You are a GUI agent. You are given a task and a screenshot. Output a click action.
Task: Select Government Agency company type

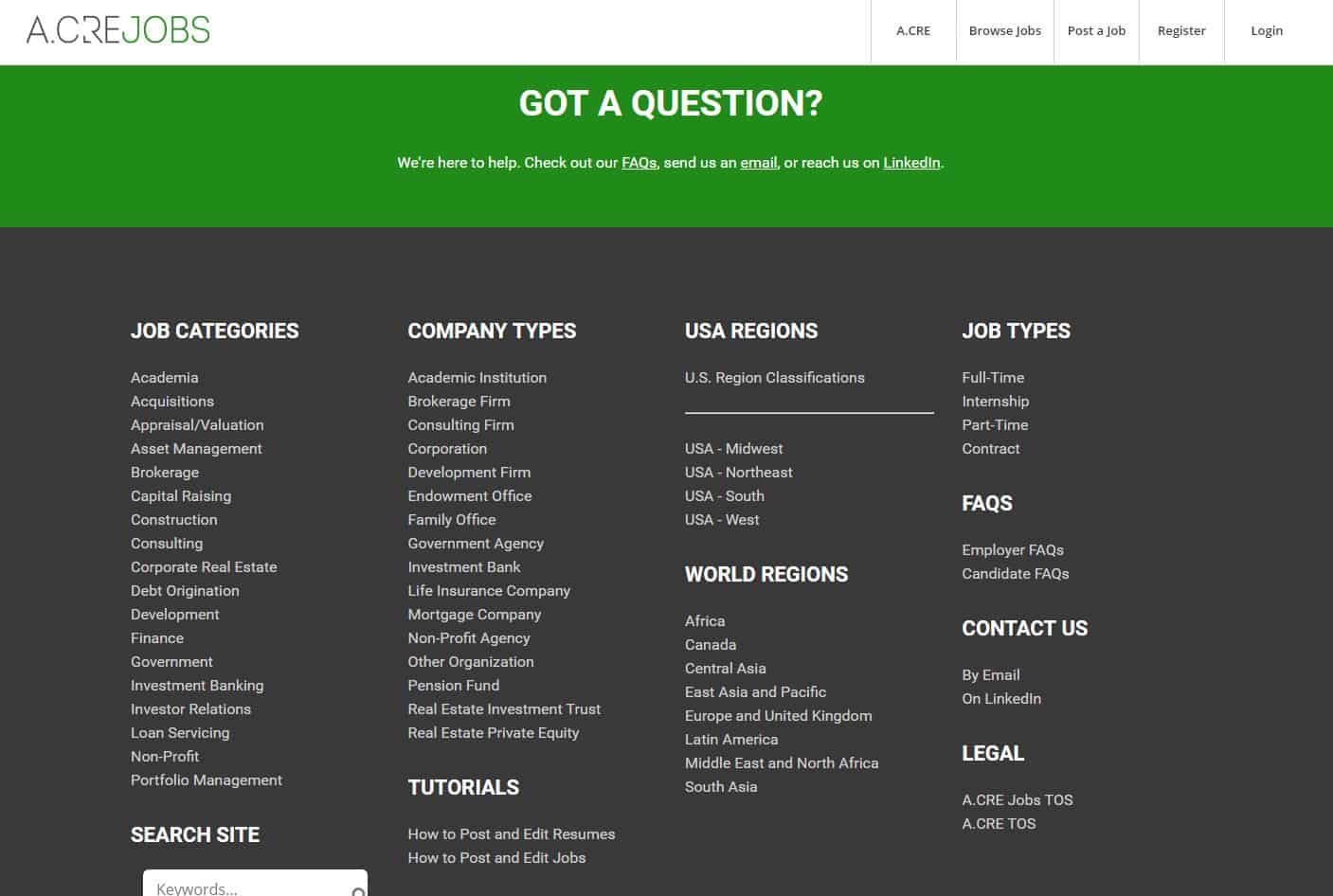click(476, 544)
